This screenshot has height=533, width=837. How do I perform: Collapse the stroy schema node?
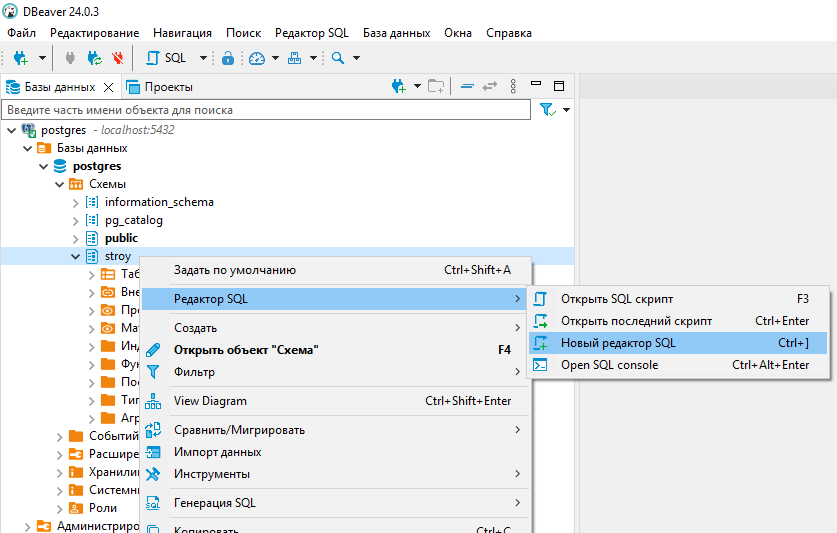coord(75,256)
